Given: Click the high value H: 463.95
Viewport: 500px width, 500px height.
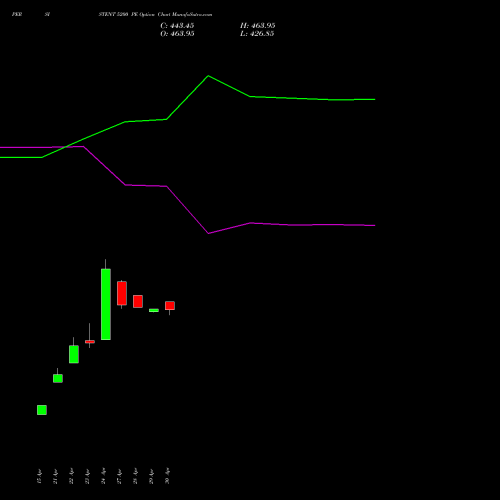Looking at the screenshot, I should click(x=258, y=26).
